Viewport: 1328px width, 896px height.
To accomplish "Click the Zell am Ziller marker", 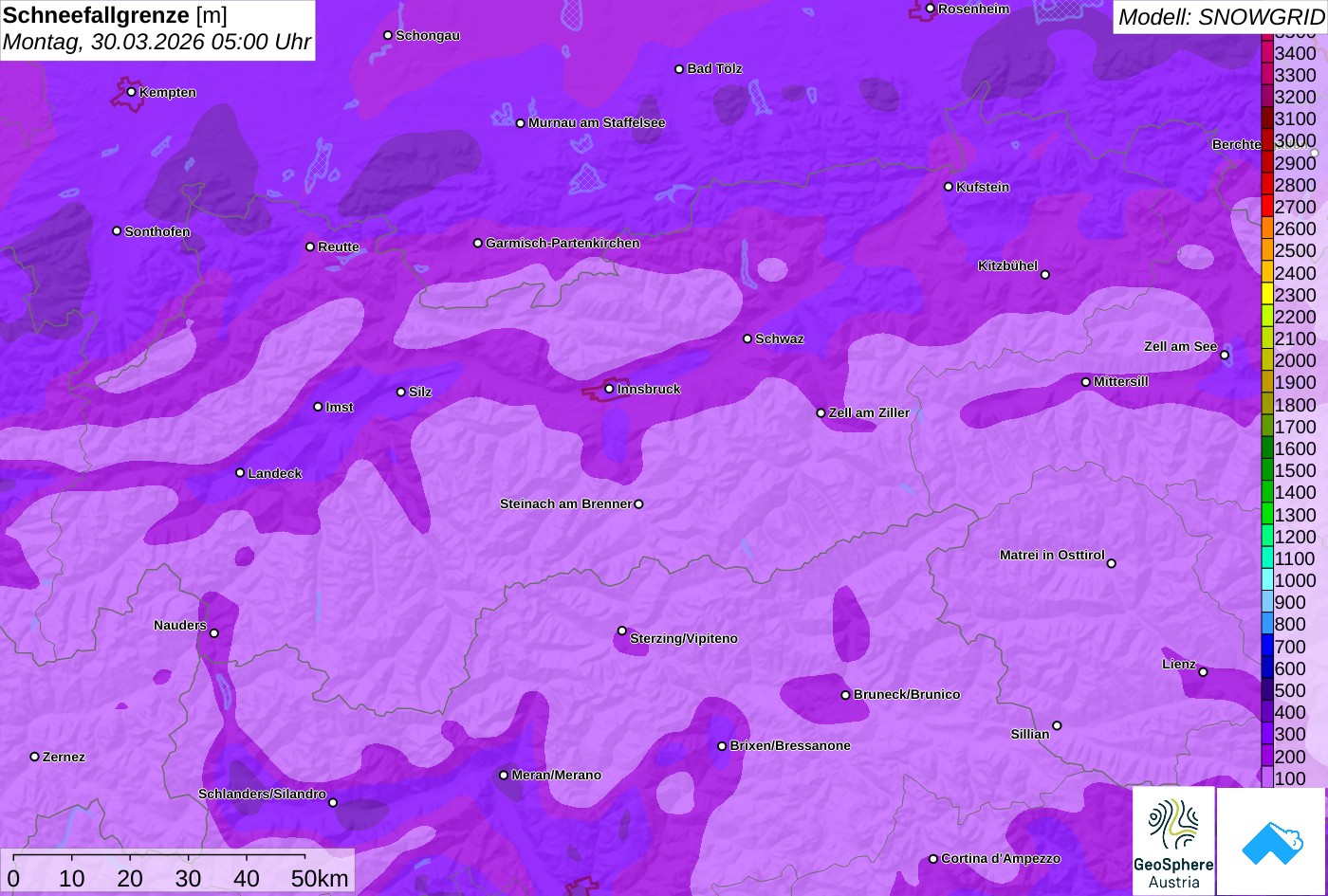I will click(821, 412).
